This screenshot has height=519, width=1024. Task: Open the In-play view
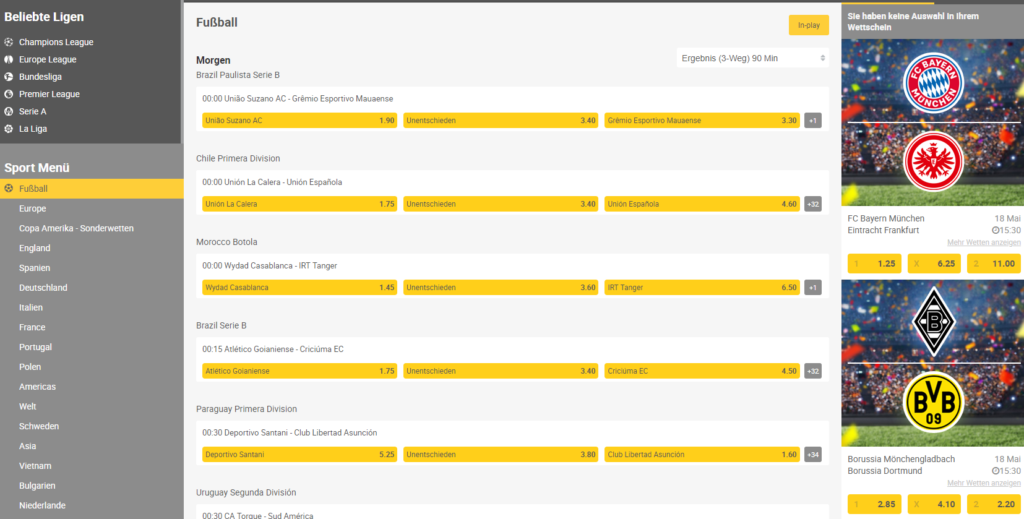tap(808, 25)
